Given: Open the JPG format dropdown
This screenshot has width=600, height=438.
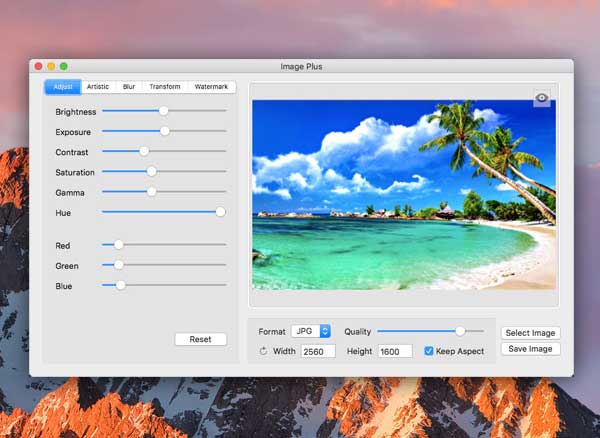Looking at the screenshot, I should tap(311, 331).
